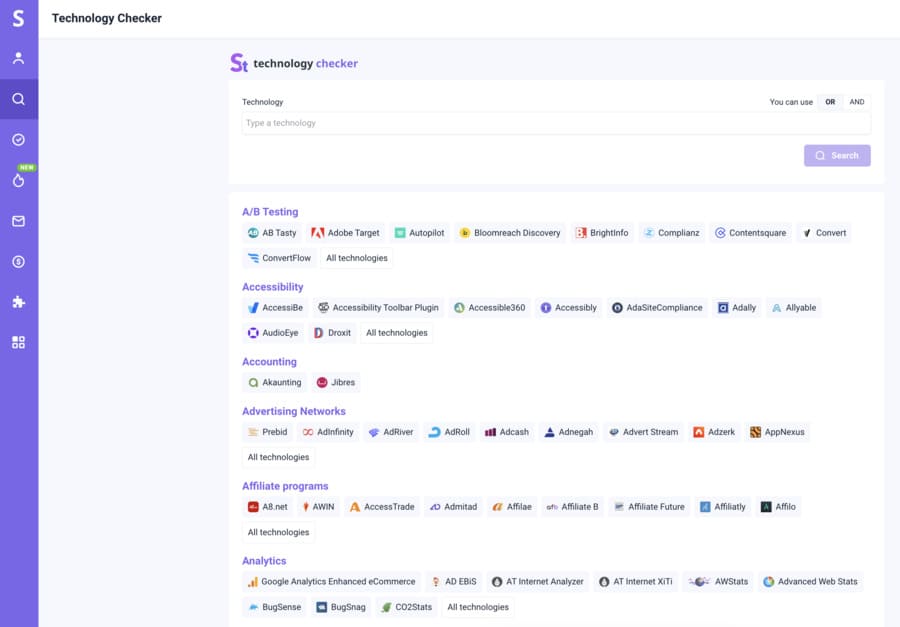
Task: Click the Accessibility category heading
Action: [272, 286]
